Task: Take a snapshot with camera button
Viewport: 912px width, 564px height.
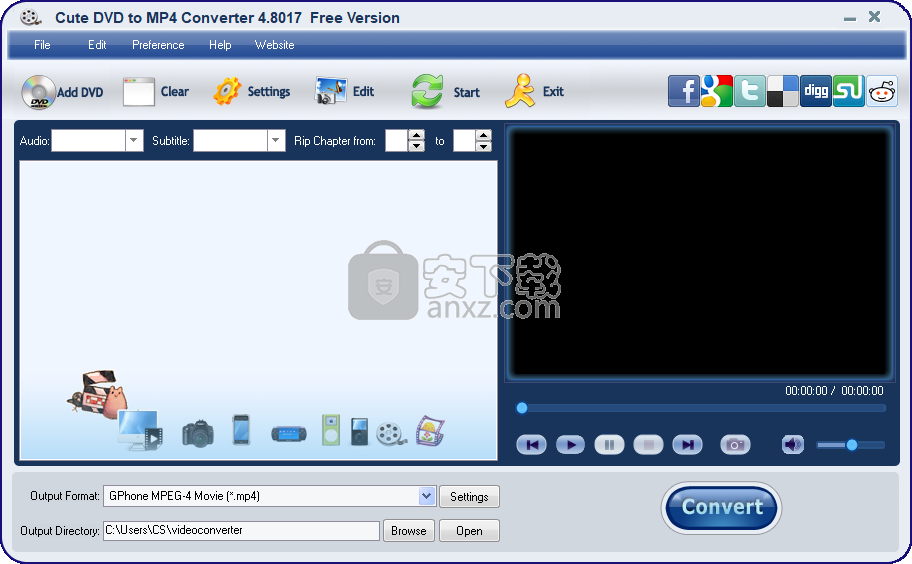Action: [x=735, y=445]
